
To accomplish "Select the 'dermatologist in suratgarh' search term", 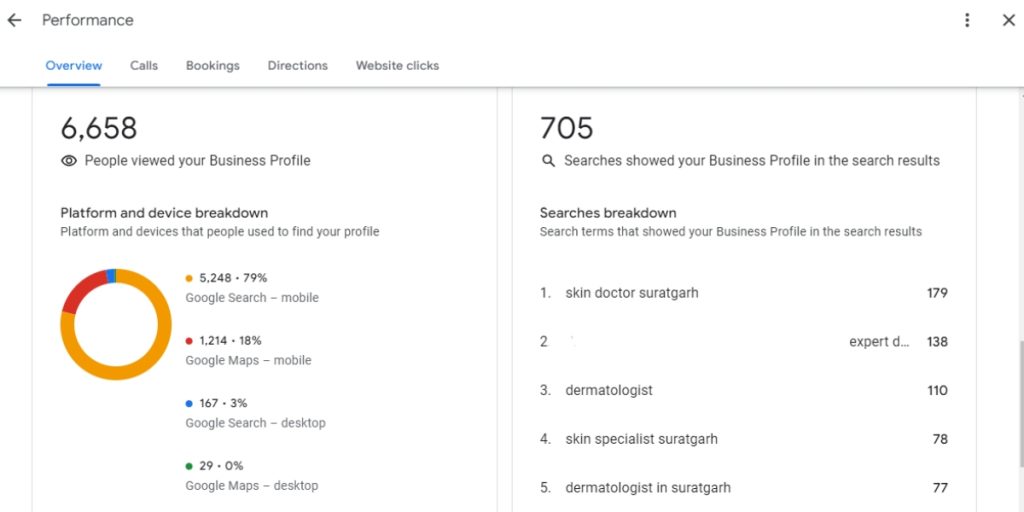I will click(648, 488).
